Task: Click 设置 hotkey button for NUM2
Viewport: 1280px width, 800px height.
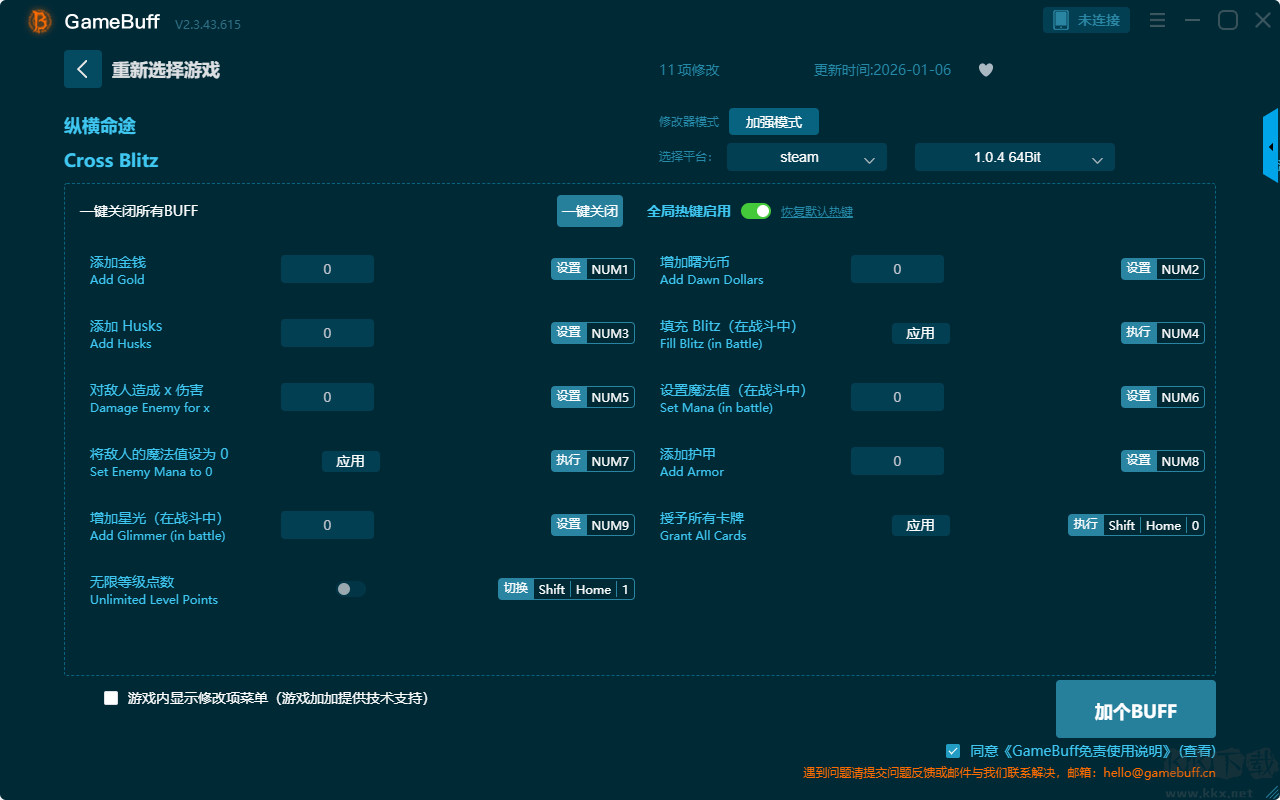Action: [1139, 269]
